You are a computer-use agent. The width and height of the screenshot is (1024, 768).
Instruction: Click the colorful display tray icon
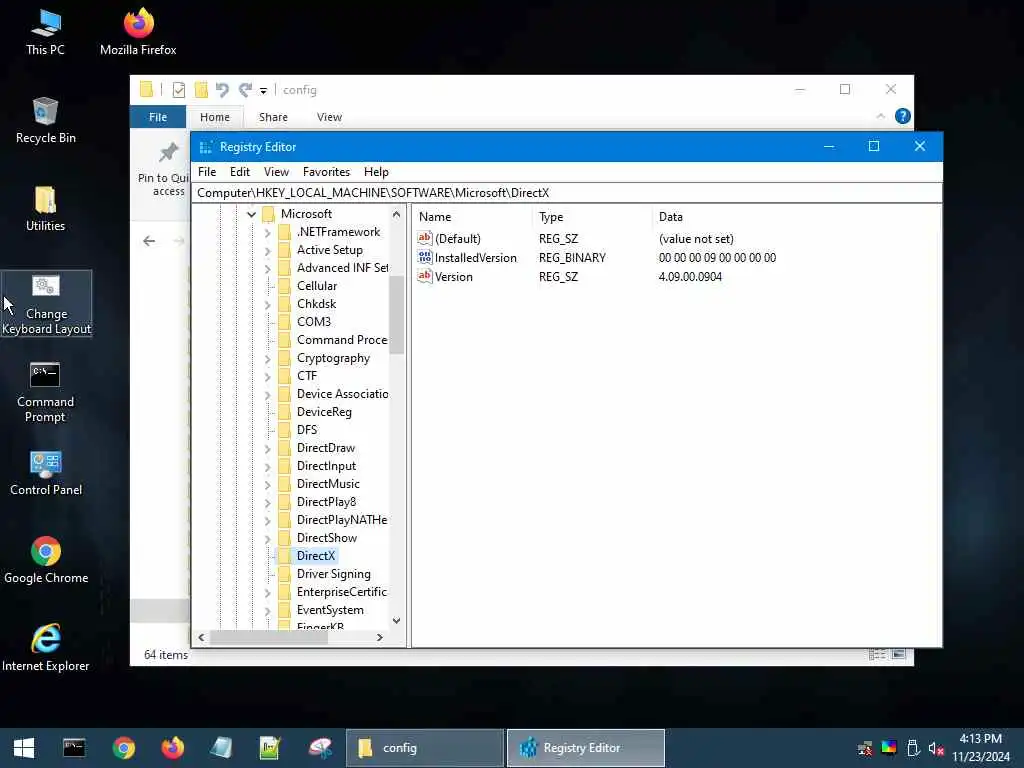tap(889, 748)
